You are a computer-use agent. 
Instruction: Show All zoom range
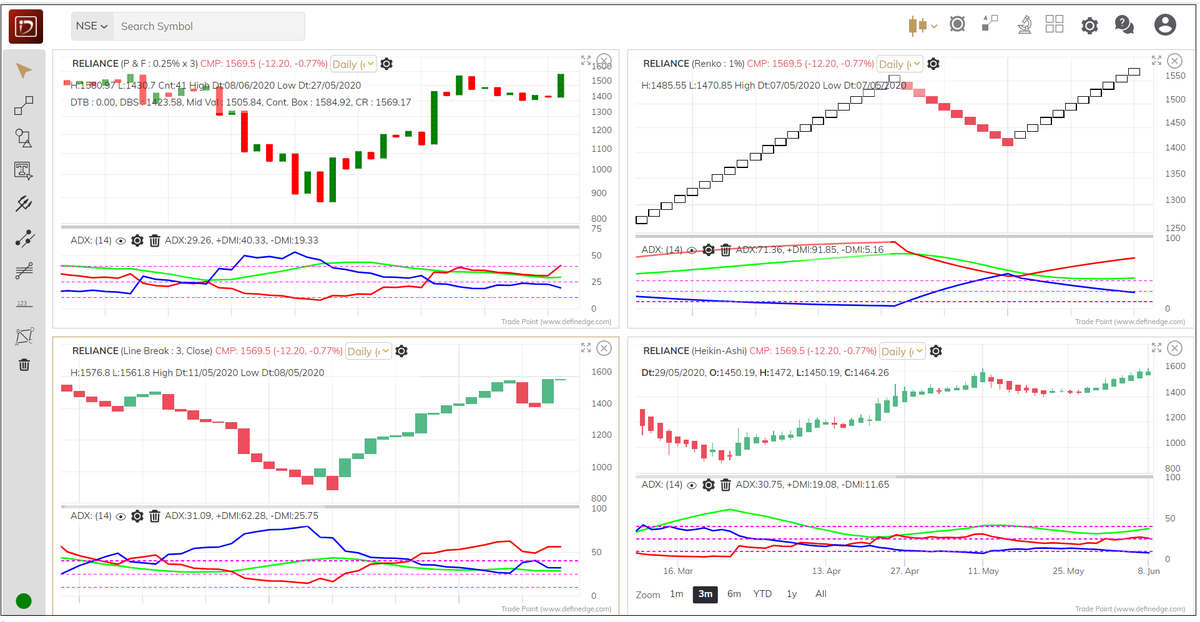click(x=821, y=594)
